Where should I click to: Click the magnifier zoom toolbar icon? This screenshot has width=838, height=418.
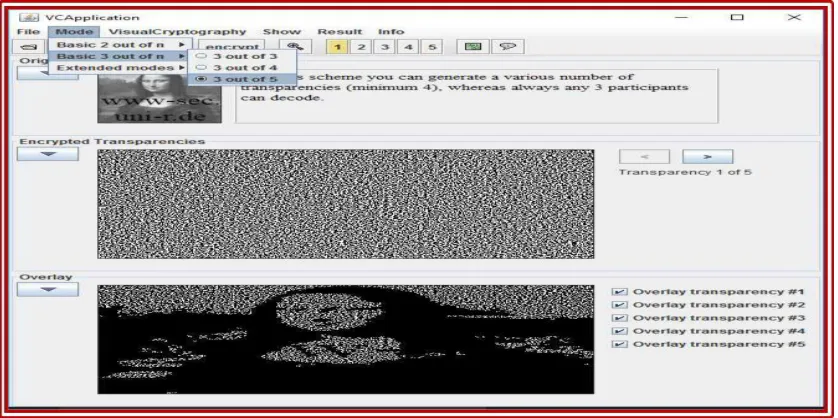295,47
